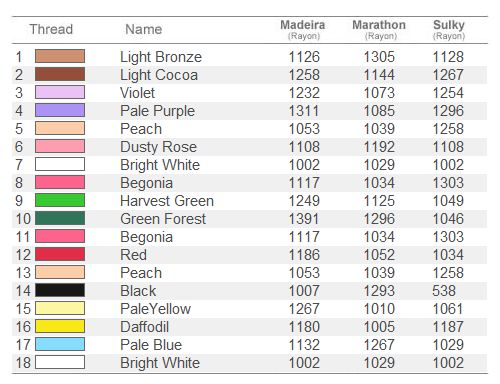
Task: Select Marathon code 1267 for Pale Blue
Action: pos(379,345)
